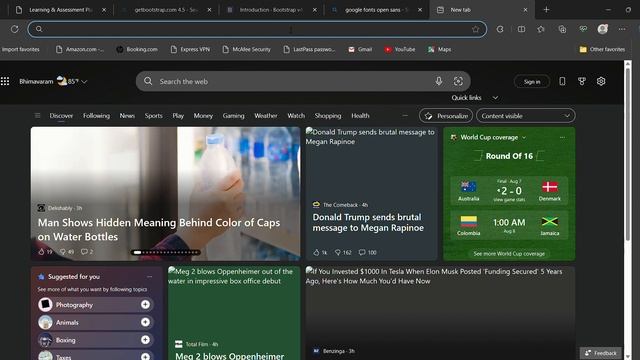Follow the Boxing topic

pyautogui.click(x=145, y=340)
